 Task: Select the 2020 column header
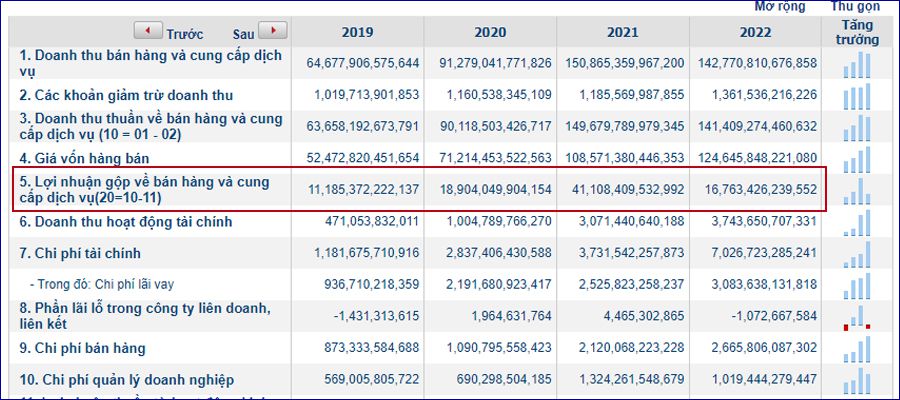click(x=490, y=32)
